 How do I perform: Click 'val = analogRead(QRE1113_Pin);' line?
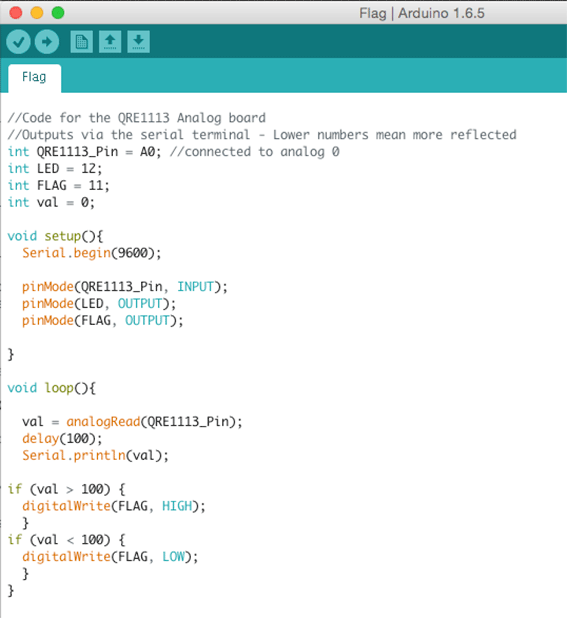coord(132,422)
